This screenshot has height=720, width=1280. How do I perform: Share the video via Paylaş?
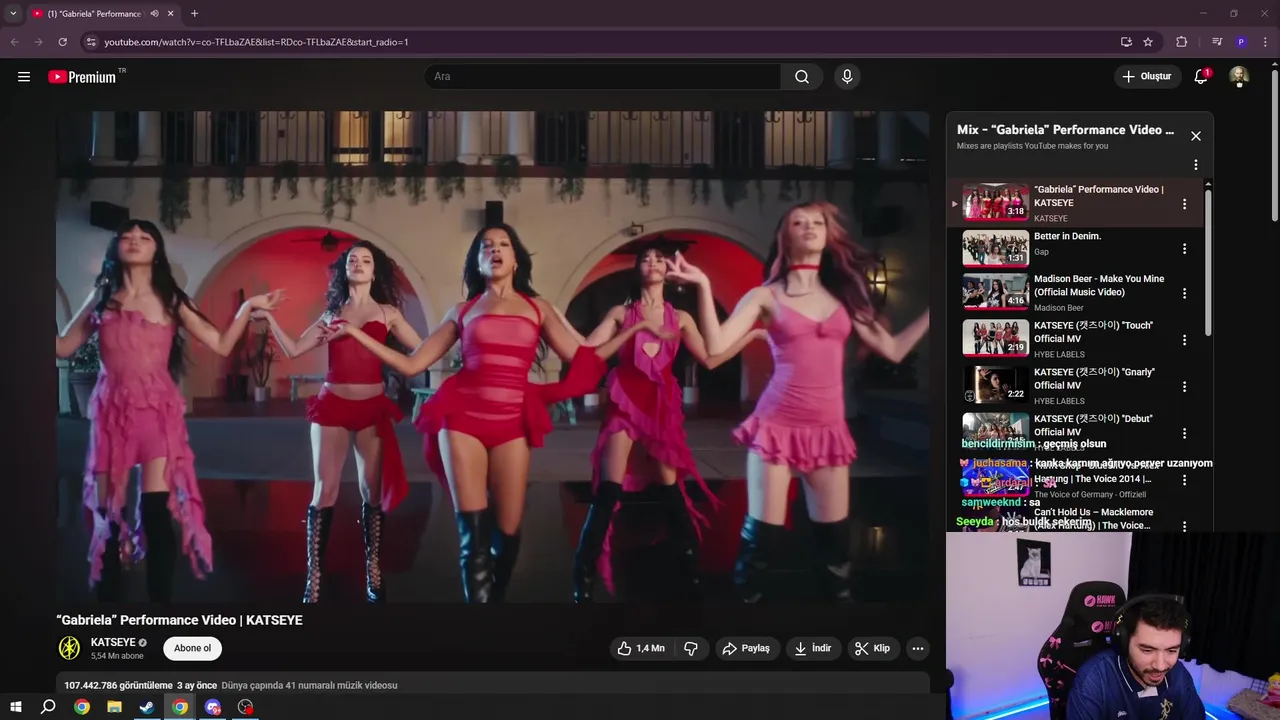click(747, 648)
